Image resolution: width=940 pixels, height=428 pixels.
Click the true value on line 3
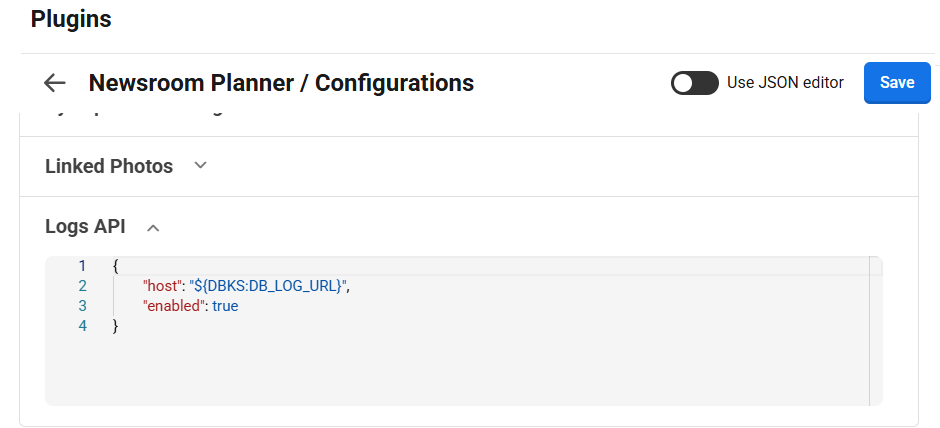click(225, 306)
